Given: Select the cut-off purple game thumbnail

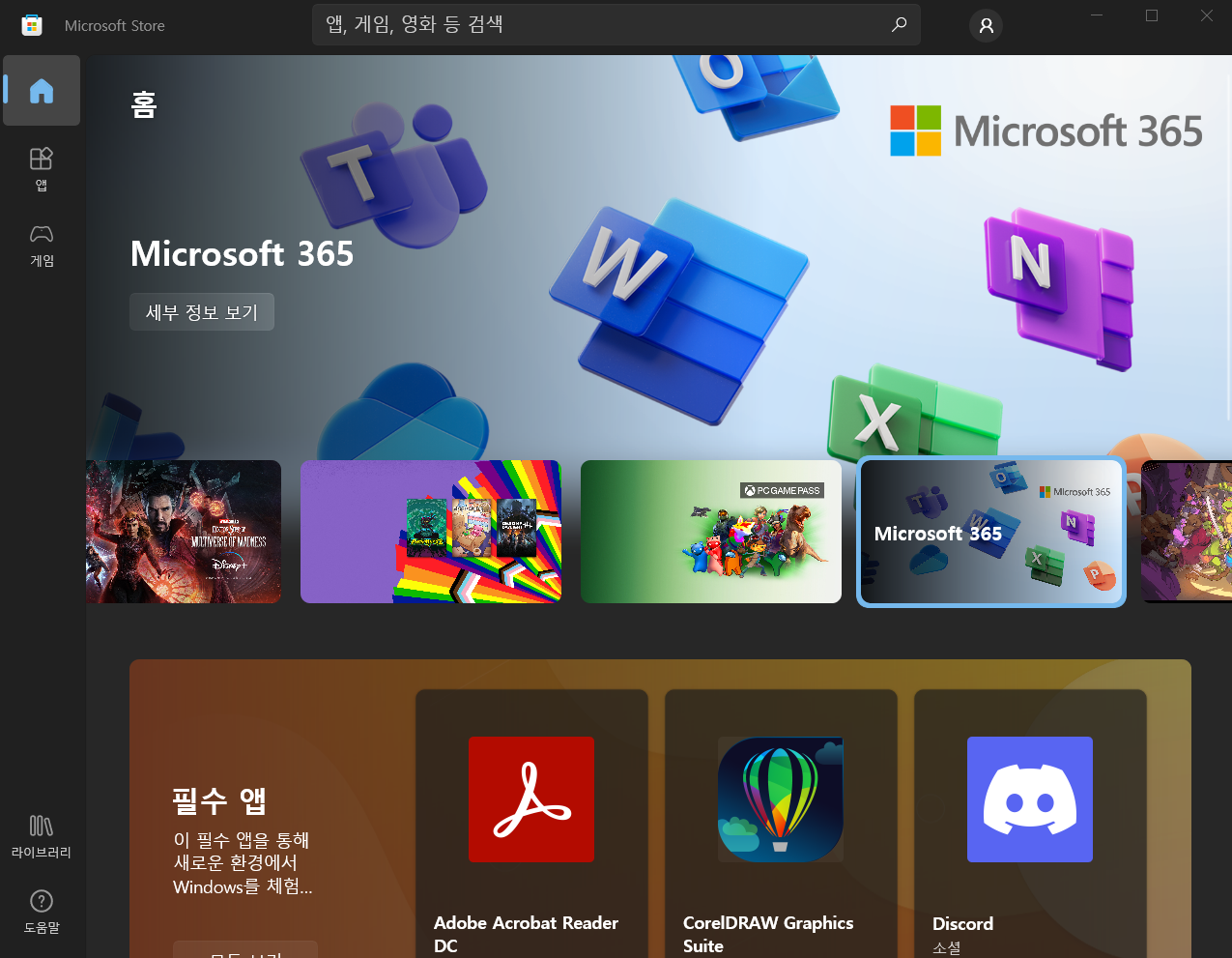Looking at the screenshot, I should (1187, 532).
